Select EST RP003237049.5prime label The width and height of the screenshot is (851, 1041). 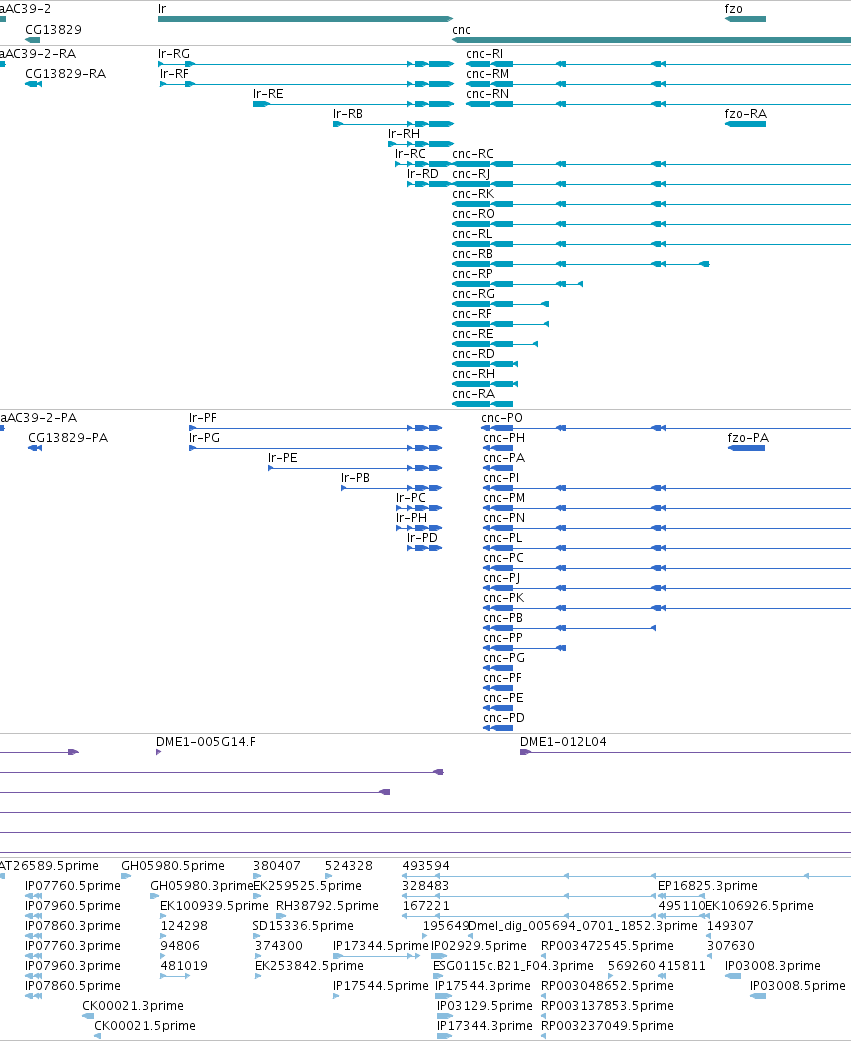pos(607,1026)
